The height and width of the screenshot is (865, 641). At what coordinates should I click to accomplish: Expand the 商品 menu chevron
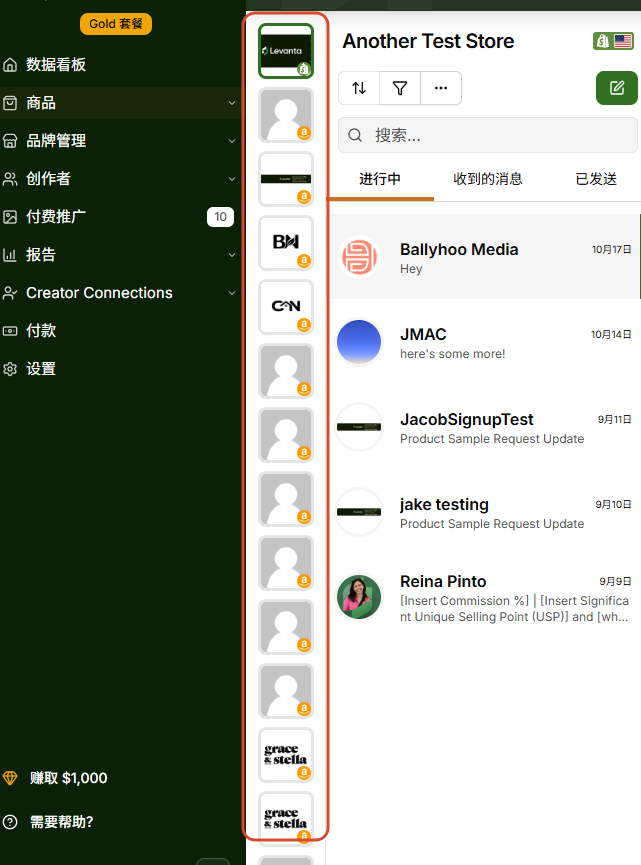tap(232, 103)
